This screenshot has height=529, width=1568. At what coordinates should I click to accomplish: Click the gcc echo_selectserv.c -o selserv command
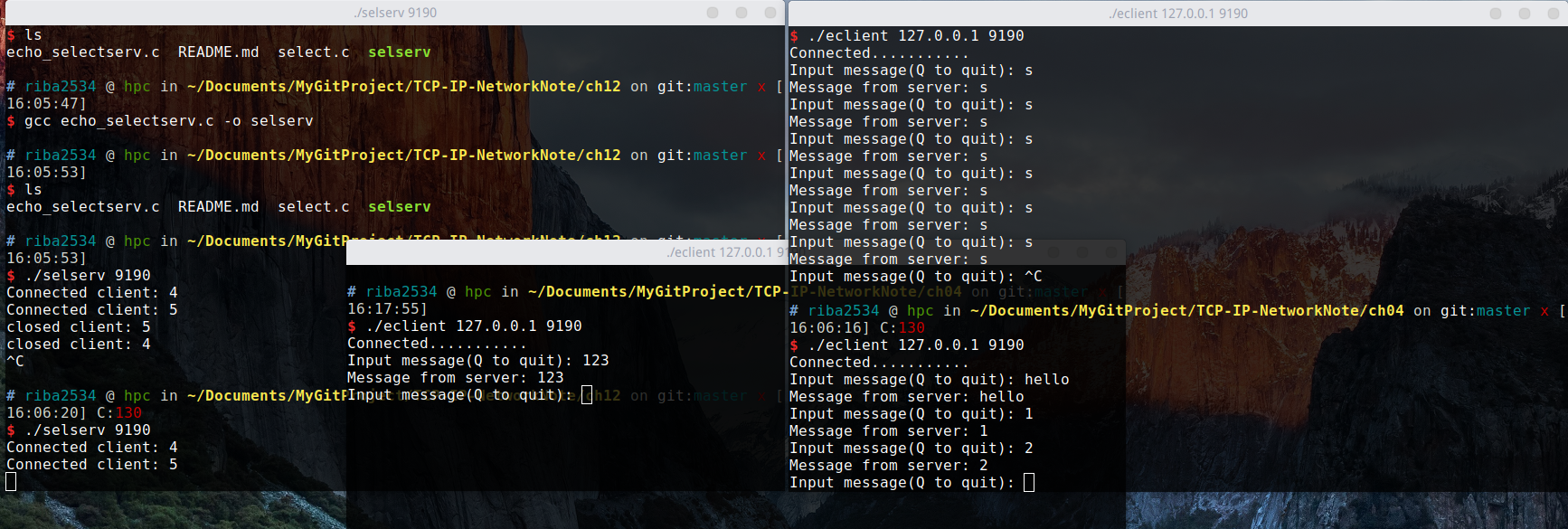168,121
